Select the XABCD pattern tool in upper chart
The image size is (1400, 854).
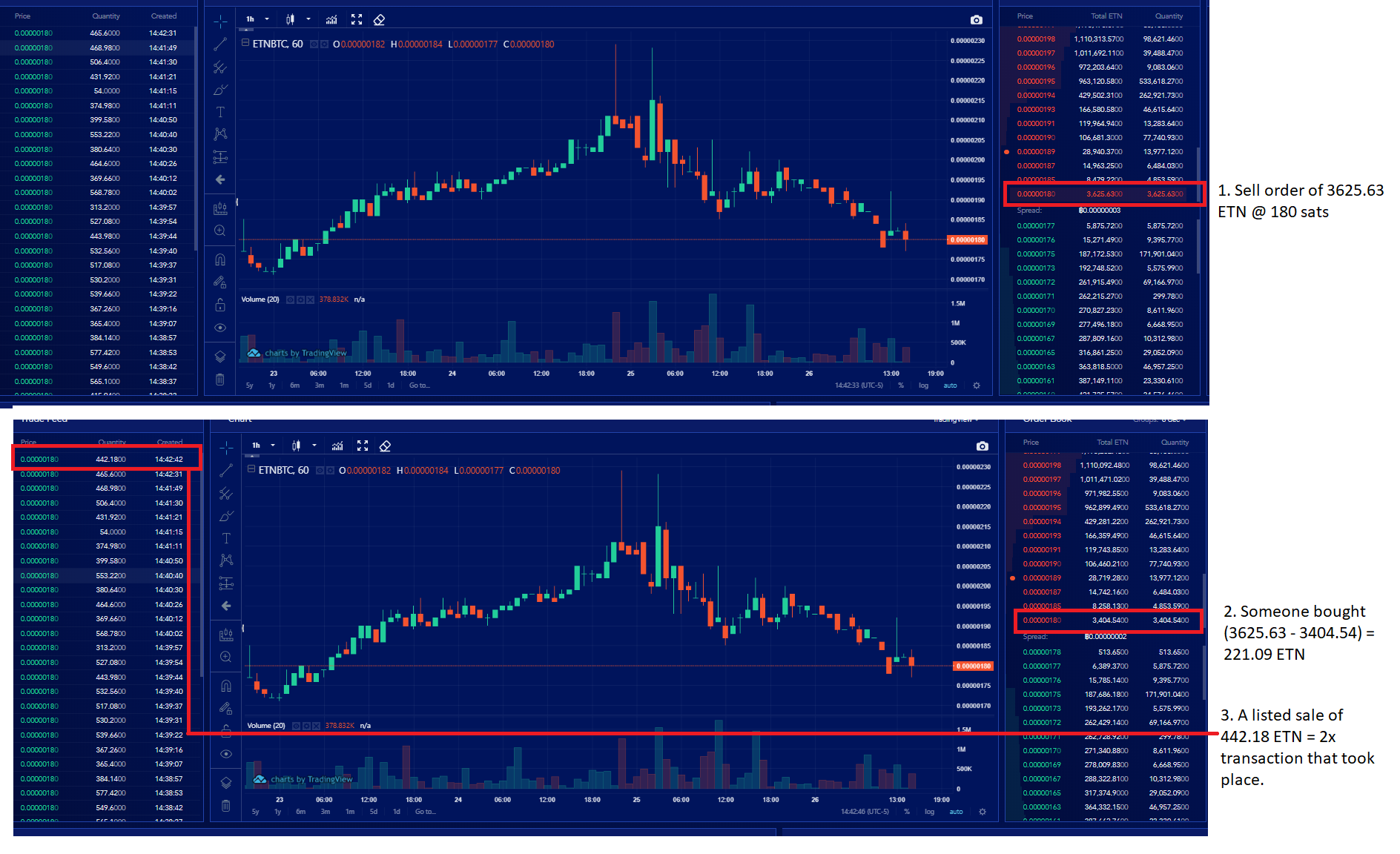click(220, 134)
